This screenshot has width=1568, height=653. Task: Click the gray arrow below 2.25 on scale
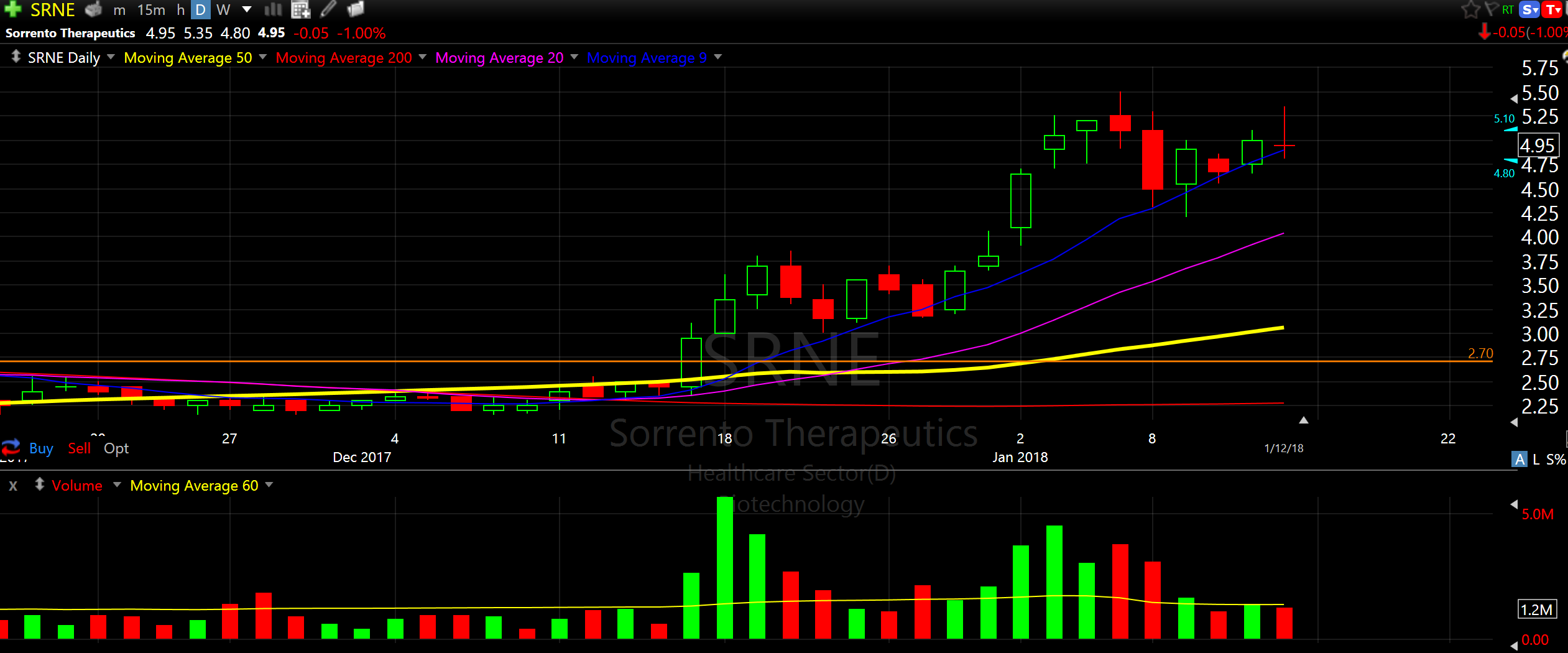[1515, 422]
